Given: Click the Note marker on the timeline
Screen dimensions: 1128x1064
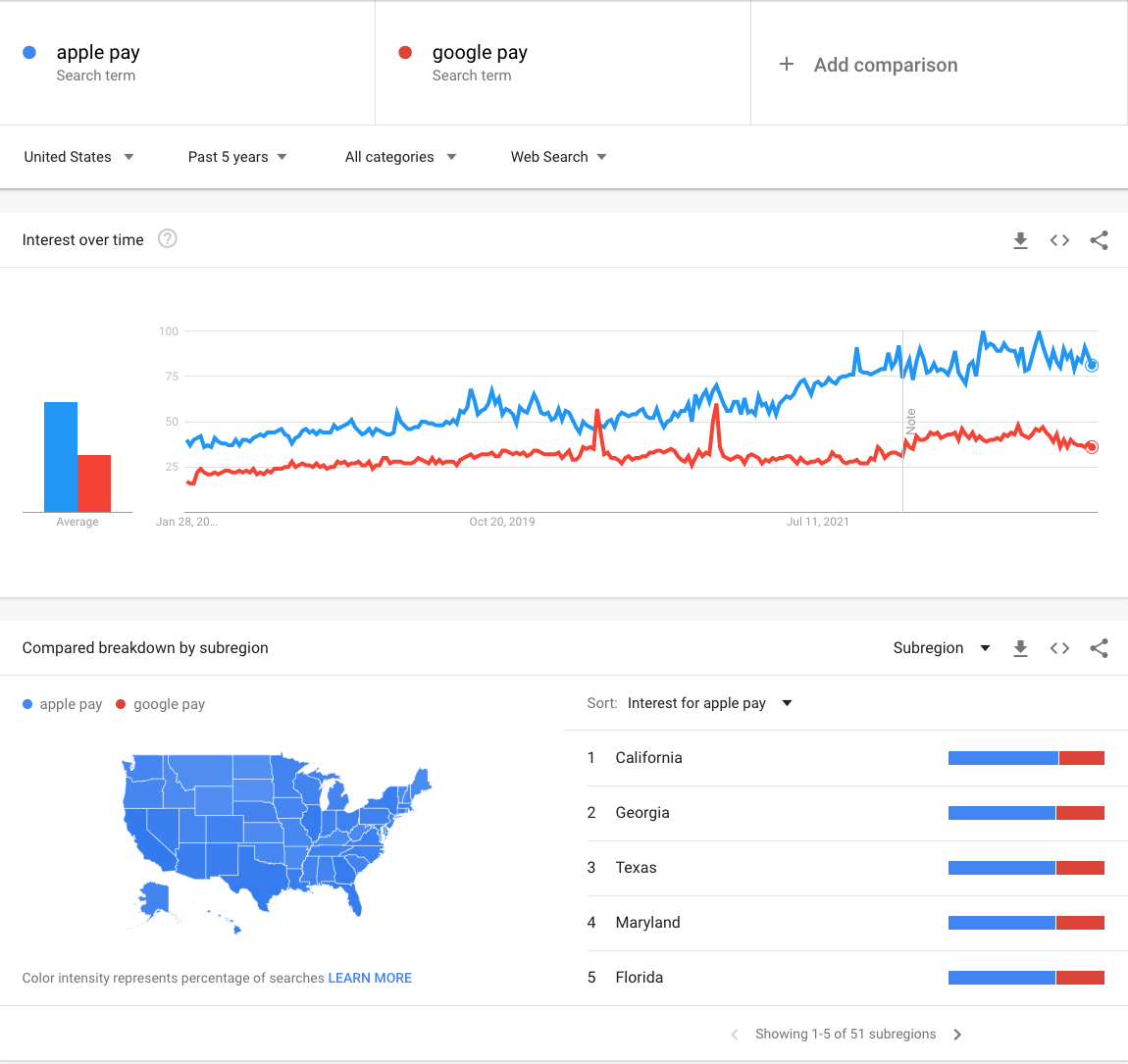Looking at the screenshot, I should point(911,422).
